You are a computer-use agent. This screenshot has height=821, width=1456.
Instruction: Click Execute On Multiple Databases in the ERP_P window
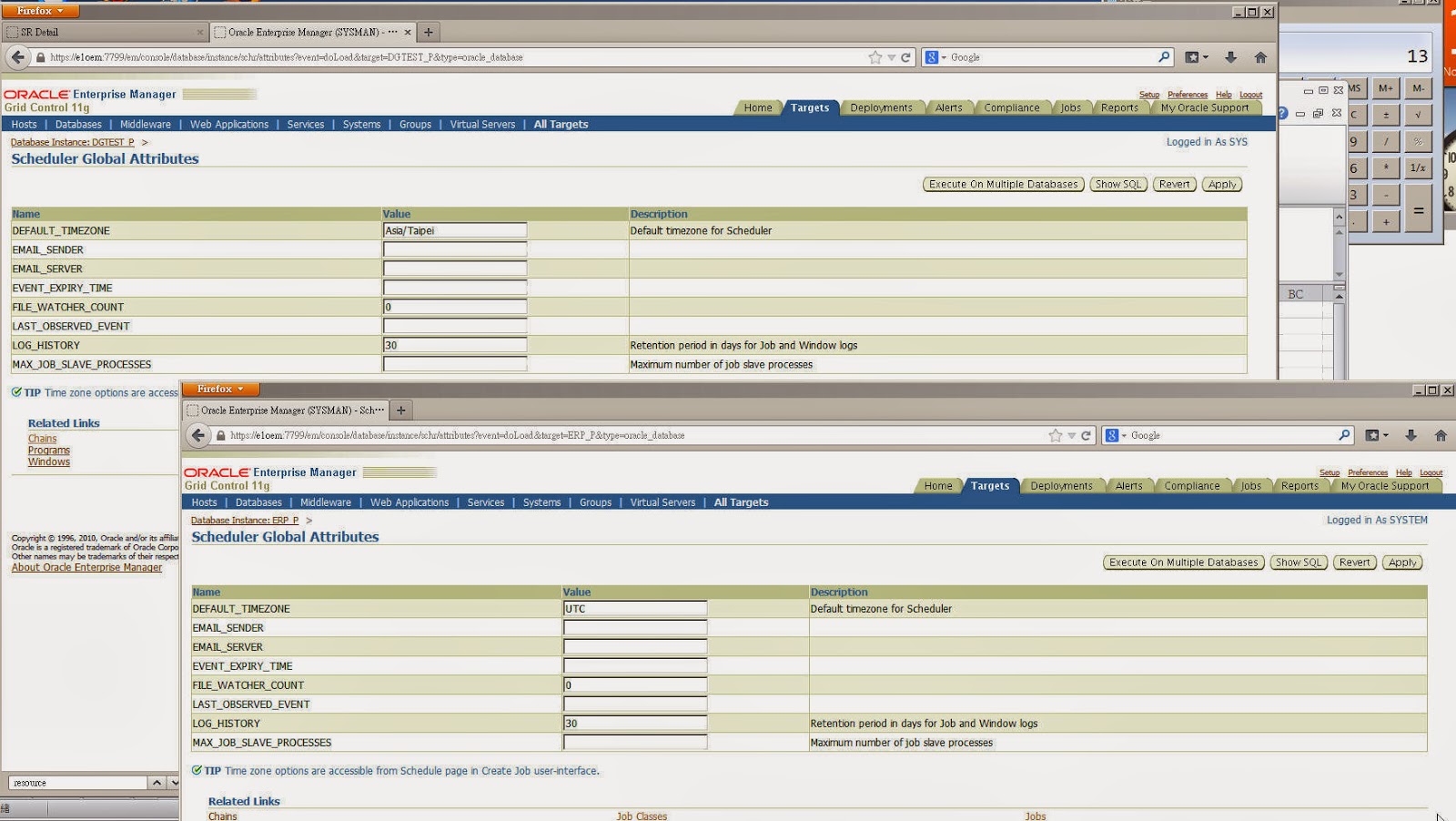(x=1183, y=563)
